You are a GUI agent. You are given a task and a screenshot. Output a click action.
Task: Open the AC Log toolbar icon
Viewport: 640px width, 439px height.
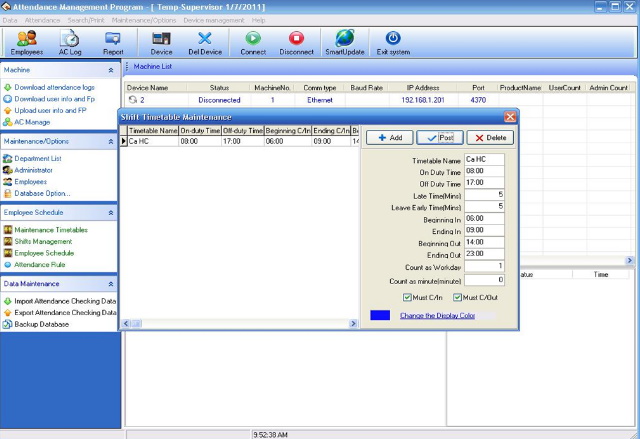click(x=70, y=38)
